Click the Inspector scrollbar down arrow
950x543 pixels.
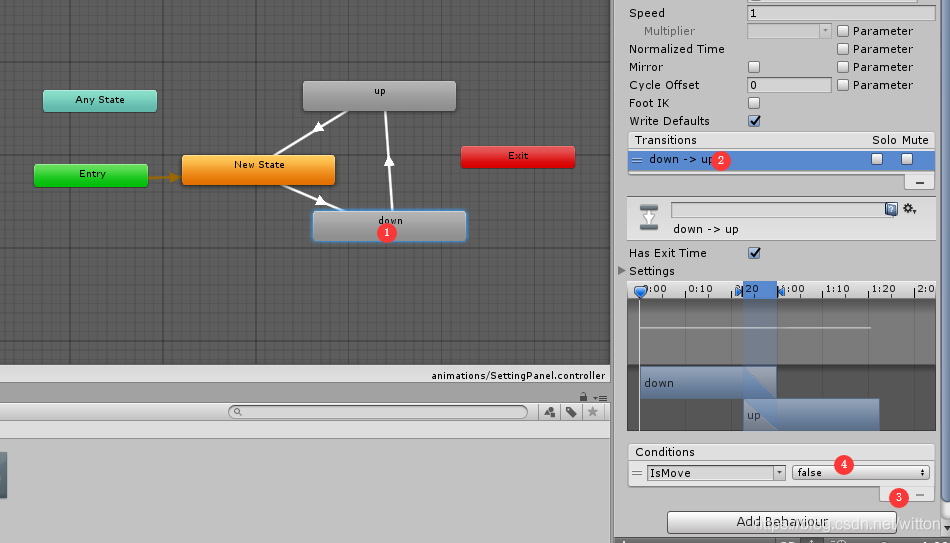coord(945,527)
